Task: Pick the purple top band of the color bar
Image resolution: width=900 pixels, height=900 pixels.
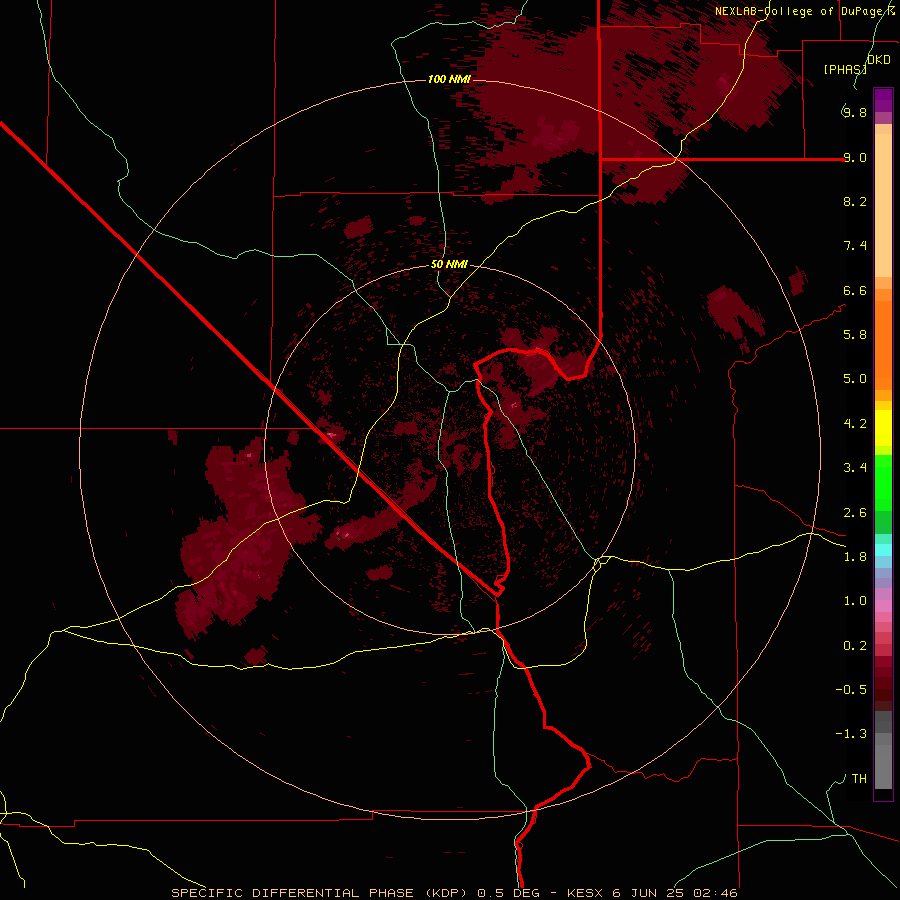Action: (x=883, y=100)
